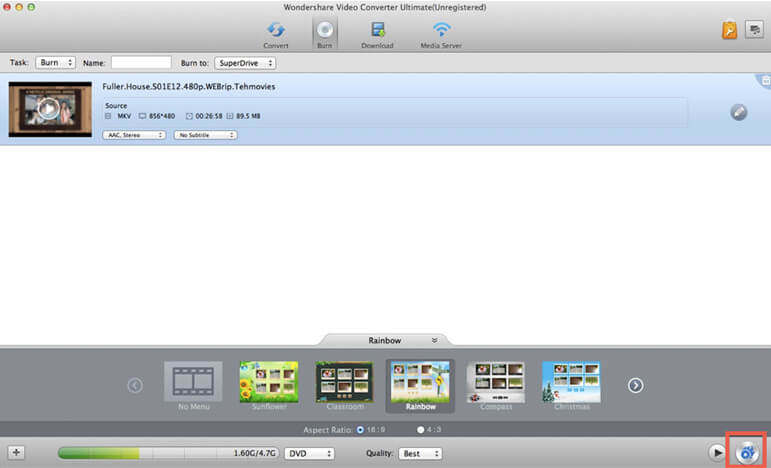Select the Classroom menu template
771x468 pixels.
tap(345, 386)
